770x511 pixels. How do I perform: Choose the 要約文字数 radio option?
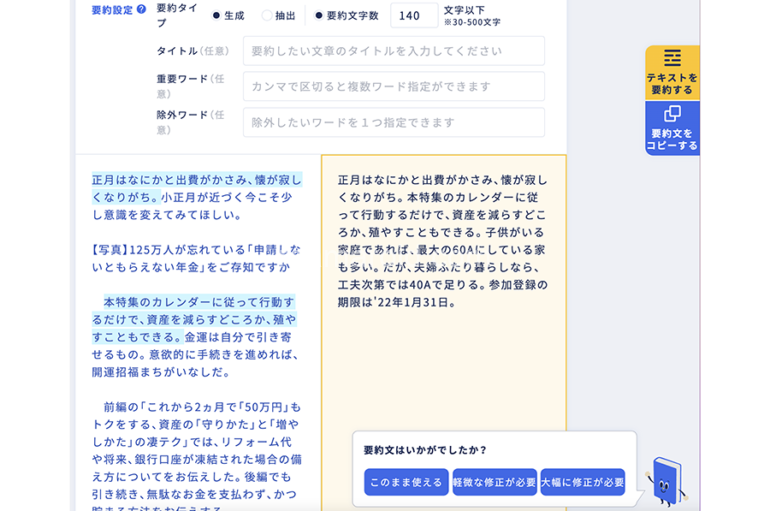pyautogui.click(x=319, y=16)
